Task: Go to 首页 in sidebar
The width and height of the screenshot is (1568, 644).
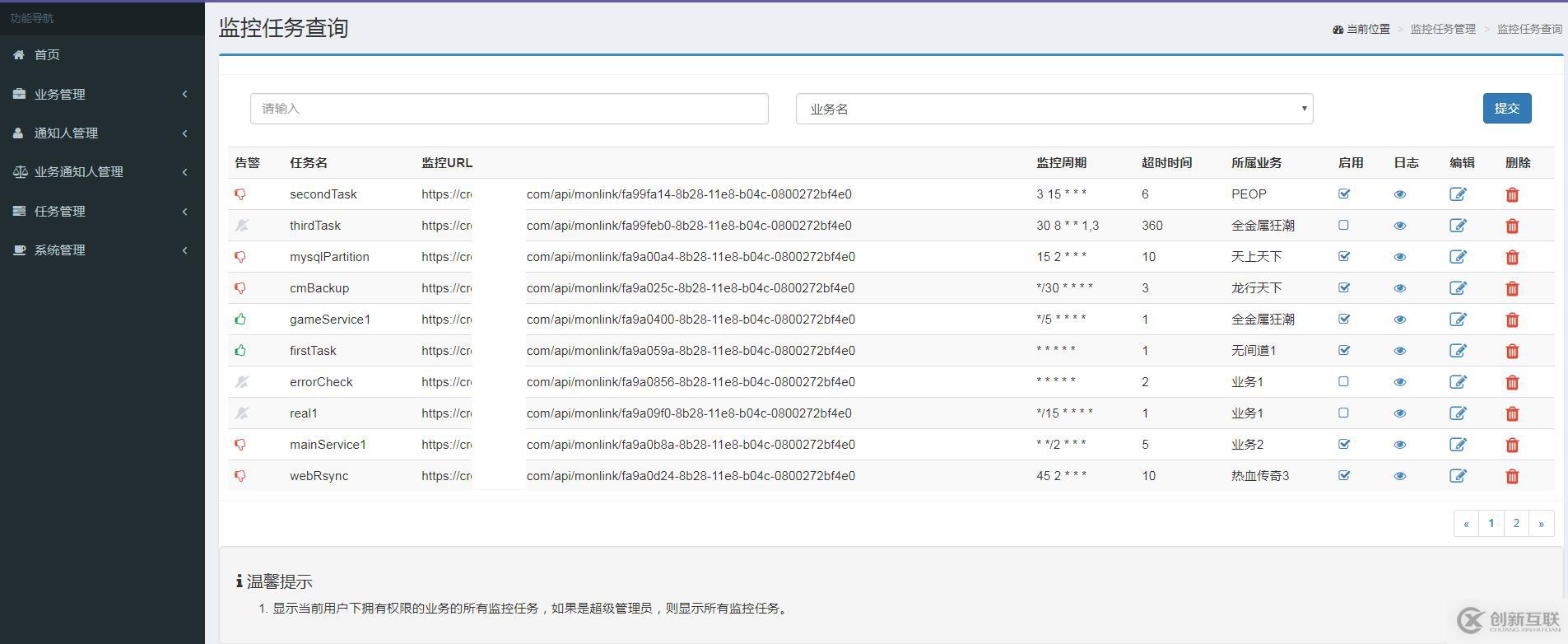Action: 102,54
